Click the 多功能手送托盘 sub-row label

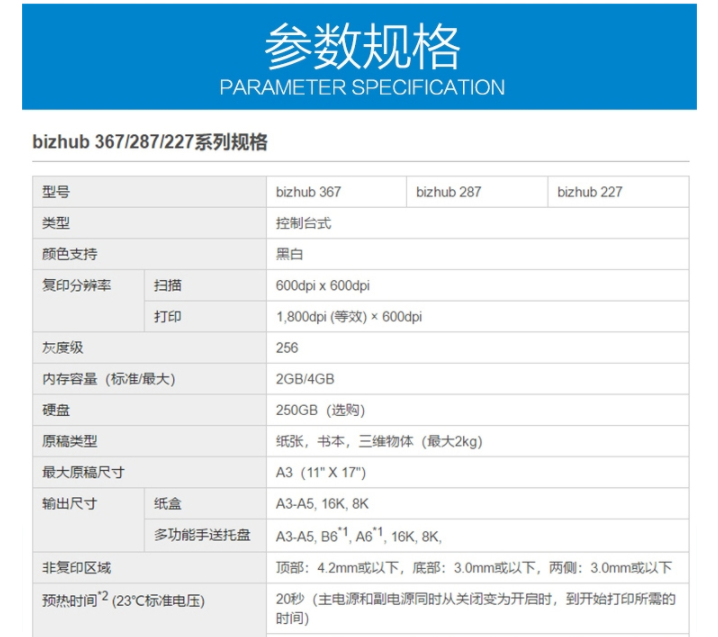[202, 535]
